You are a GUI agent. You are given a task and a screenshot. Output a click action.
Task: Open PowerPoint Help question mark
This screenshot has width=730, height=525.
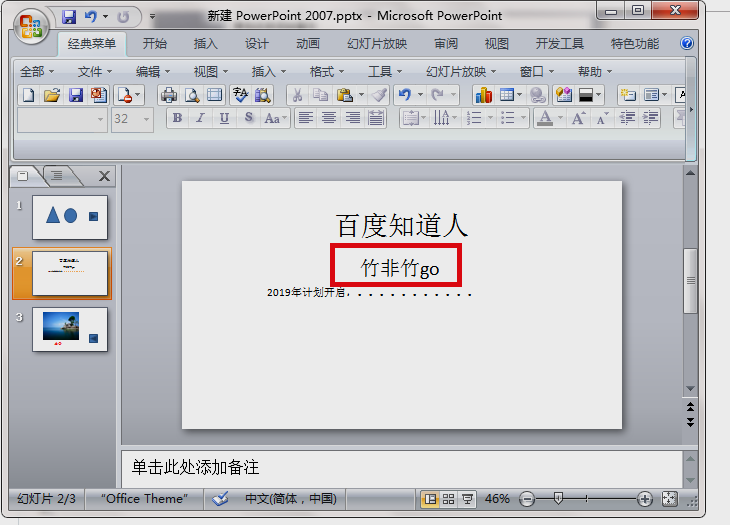687,43
